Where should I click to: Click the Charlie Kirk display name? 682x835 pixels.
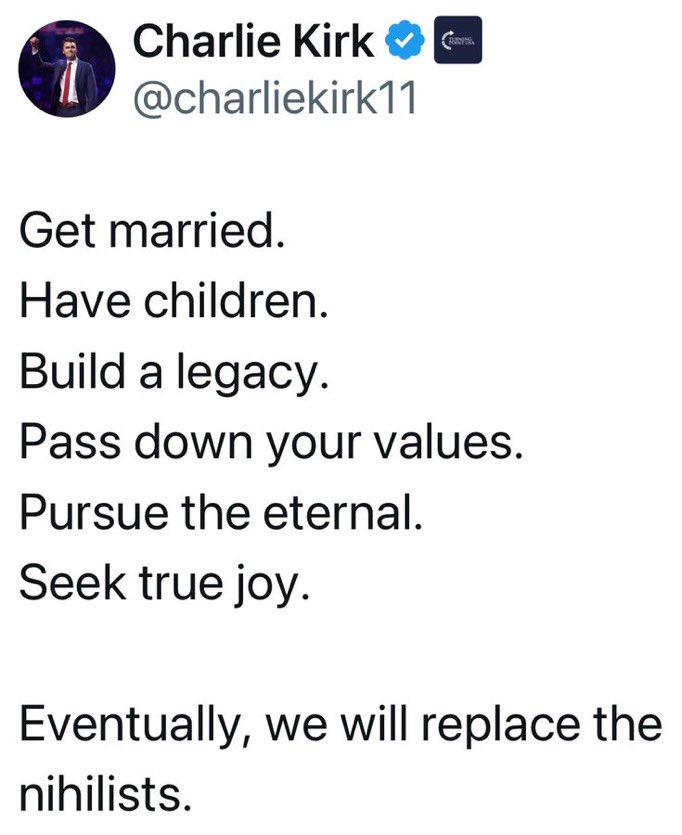click(x=253, y=41)
